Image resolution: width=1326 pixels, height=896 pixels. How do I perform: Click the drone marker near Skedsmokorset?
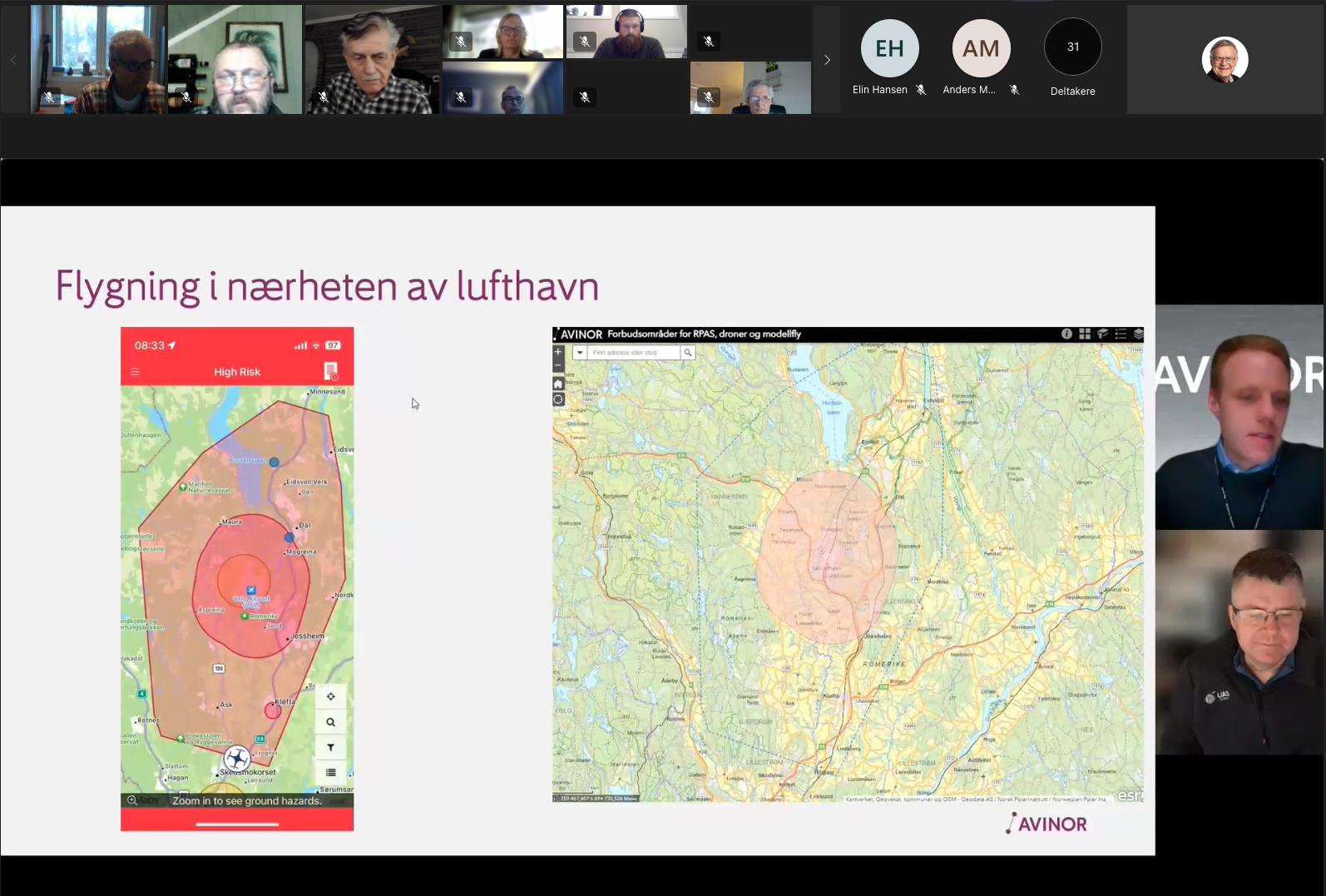pyautogui.click(x=237, y=758)
